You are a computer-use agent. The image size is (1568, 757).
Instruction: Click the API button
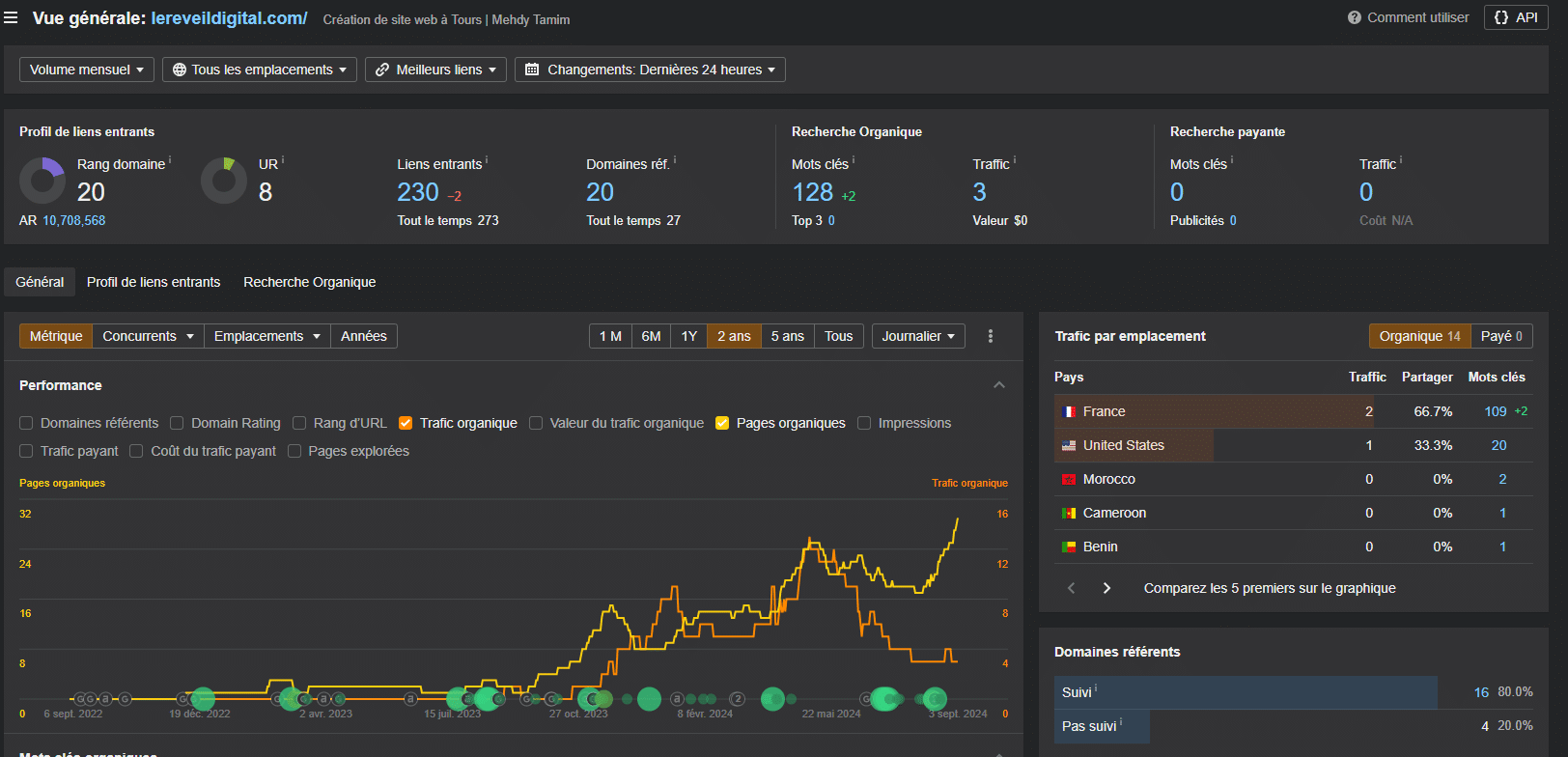(x=1516, y=17)
